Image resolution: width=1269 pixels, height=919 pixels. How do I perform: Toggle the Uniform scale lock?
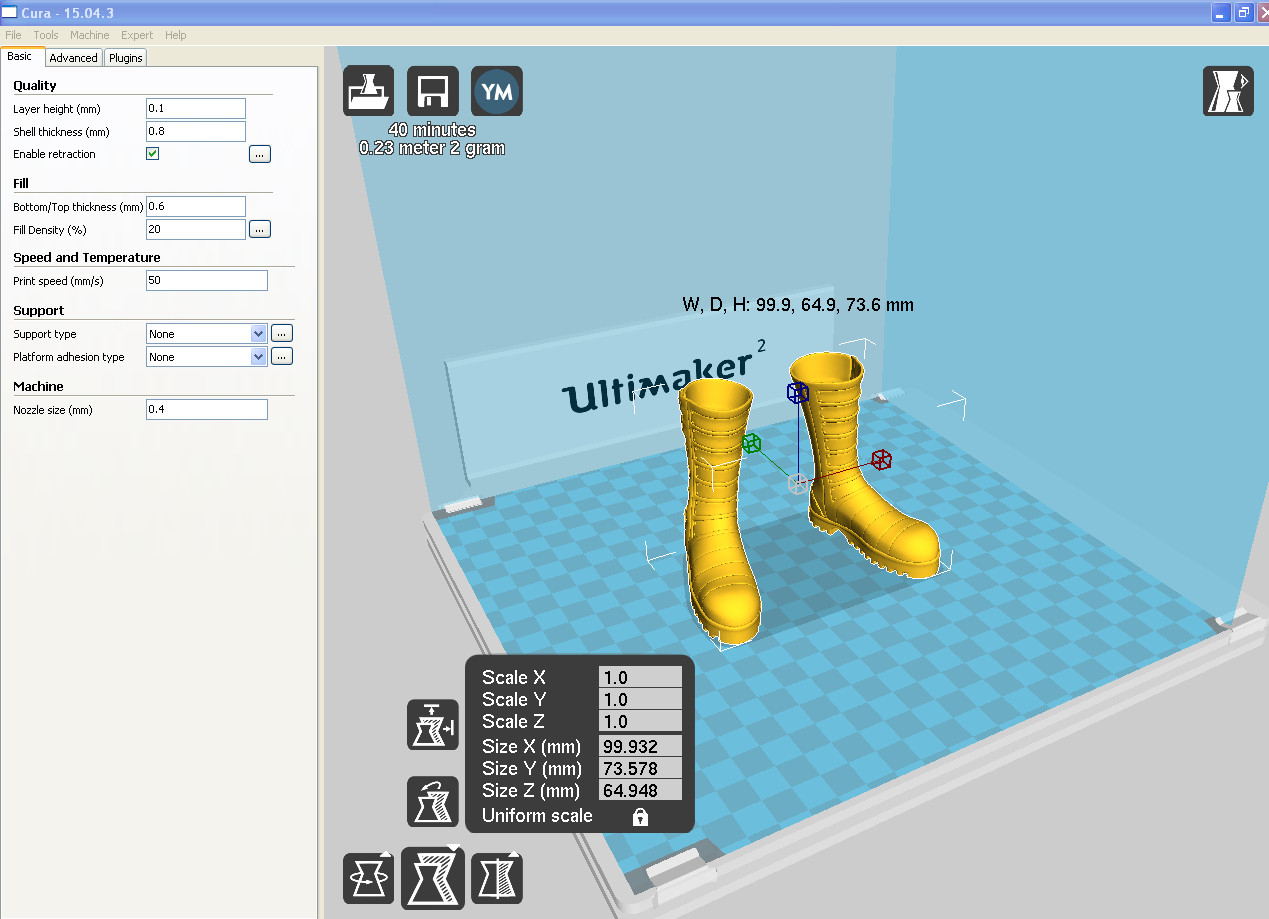640,817
